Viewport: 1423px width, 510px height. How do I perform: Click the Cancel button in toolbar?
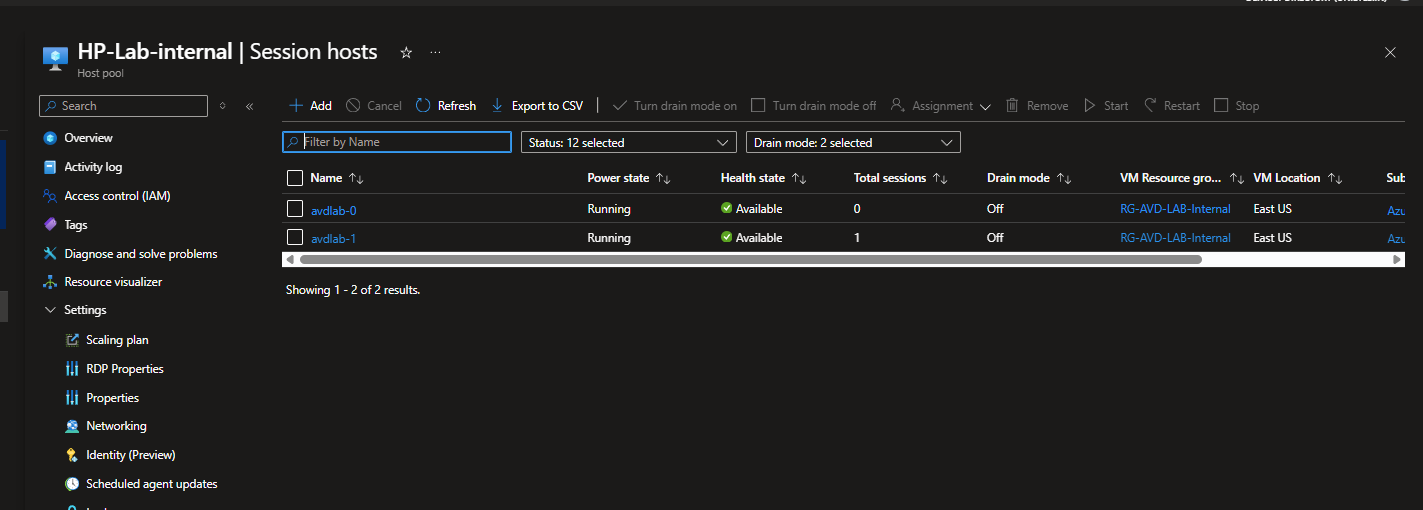[374, 106]
